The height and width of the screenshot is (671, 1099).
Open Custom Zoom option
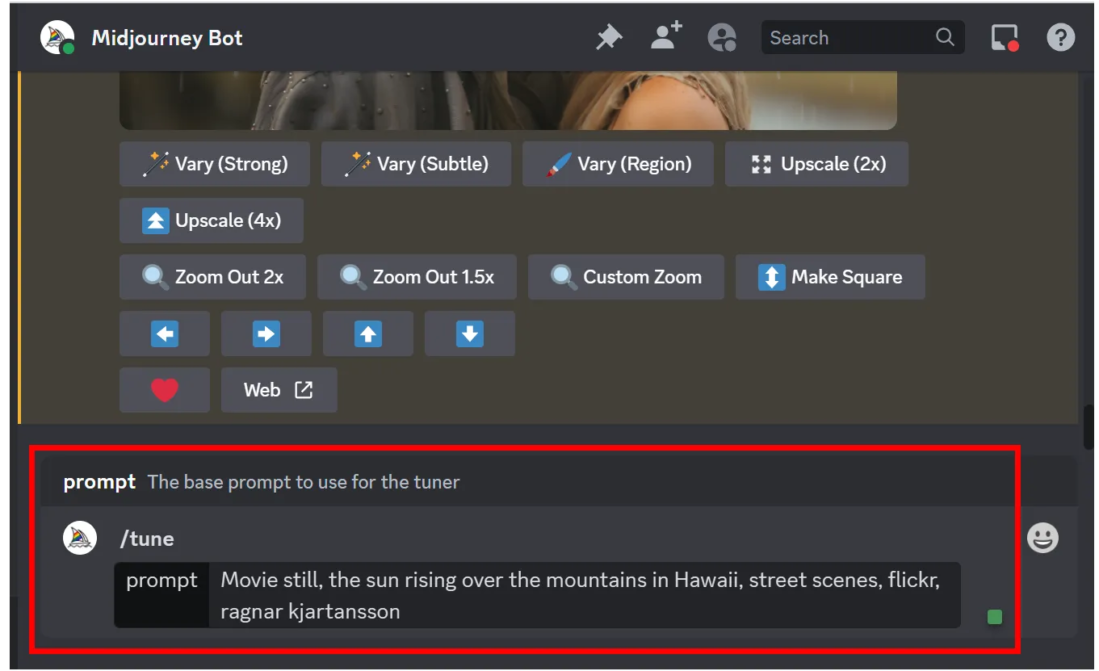click(x=626, y=277)
